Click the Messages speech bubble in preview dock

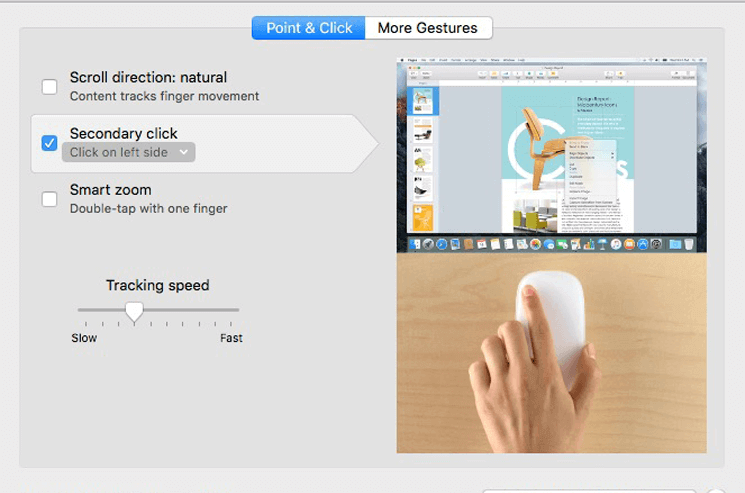tap(549, 244)
